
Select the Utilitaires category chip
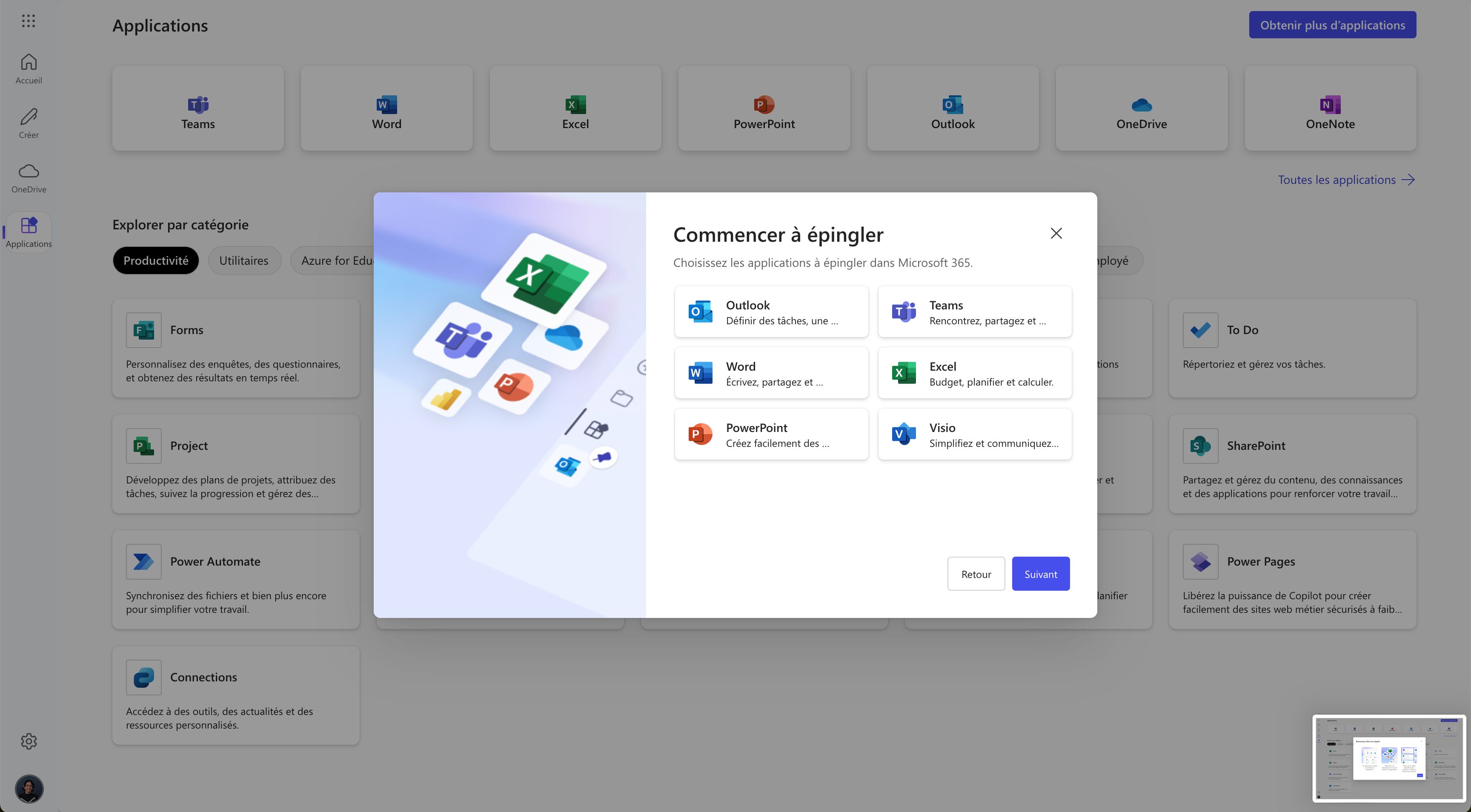(244, 260)
